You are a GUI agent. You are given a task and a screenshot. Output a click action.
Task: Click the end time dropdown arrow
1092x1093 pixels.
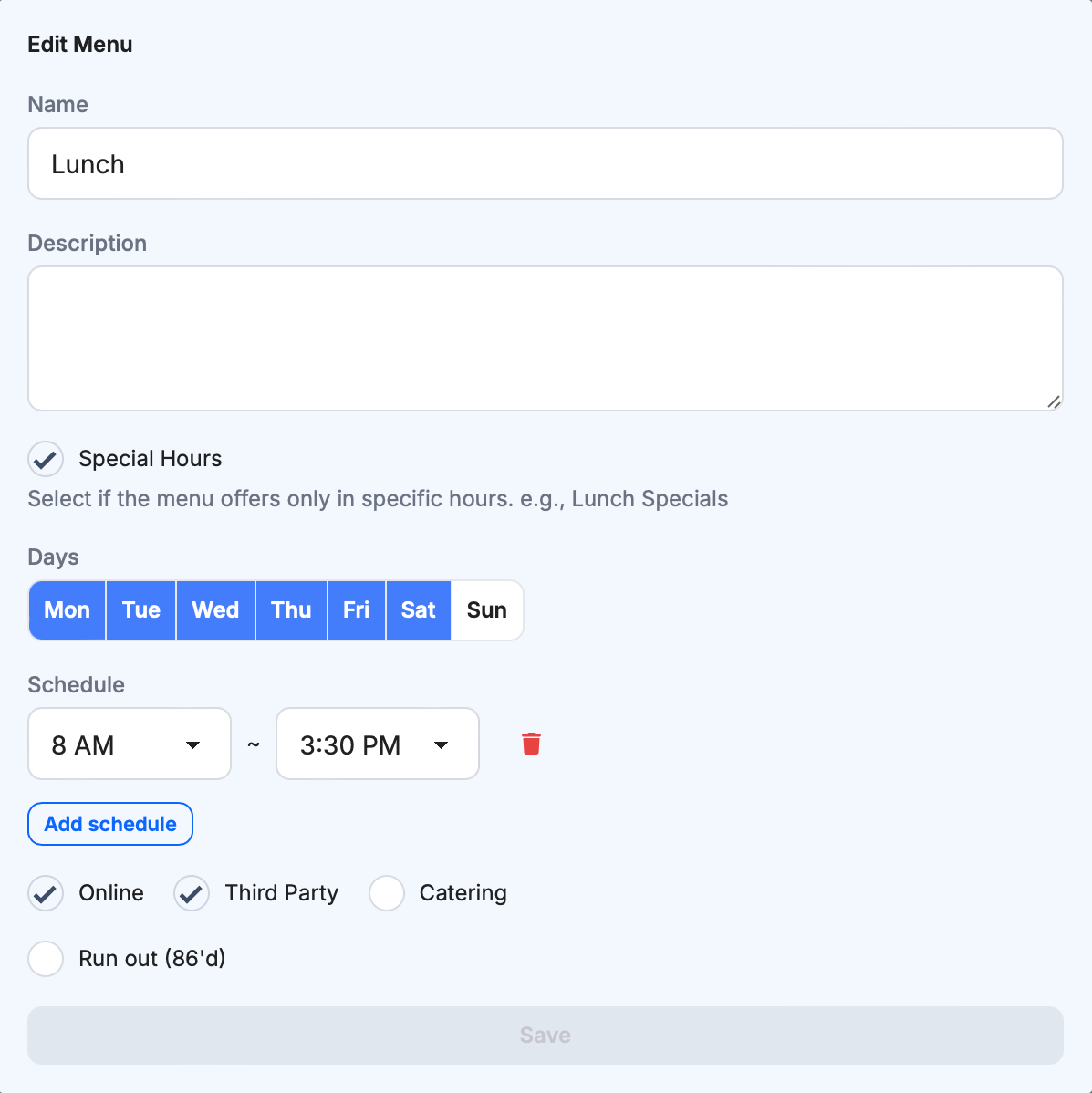coord(442,744)
